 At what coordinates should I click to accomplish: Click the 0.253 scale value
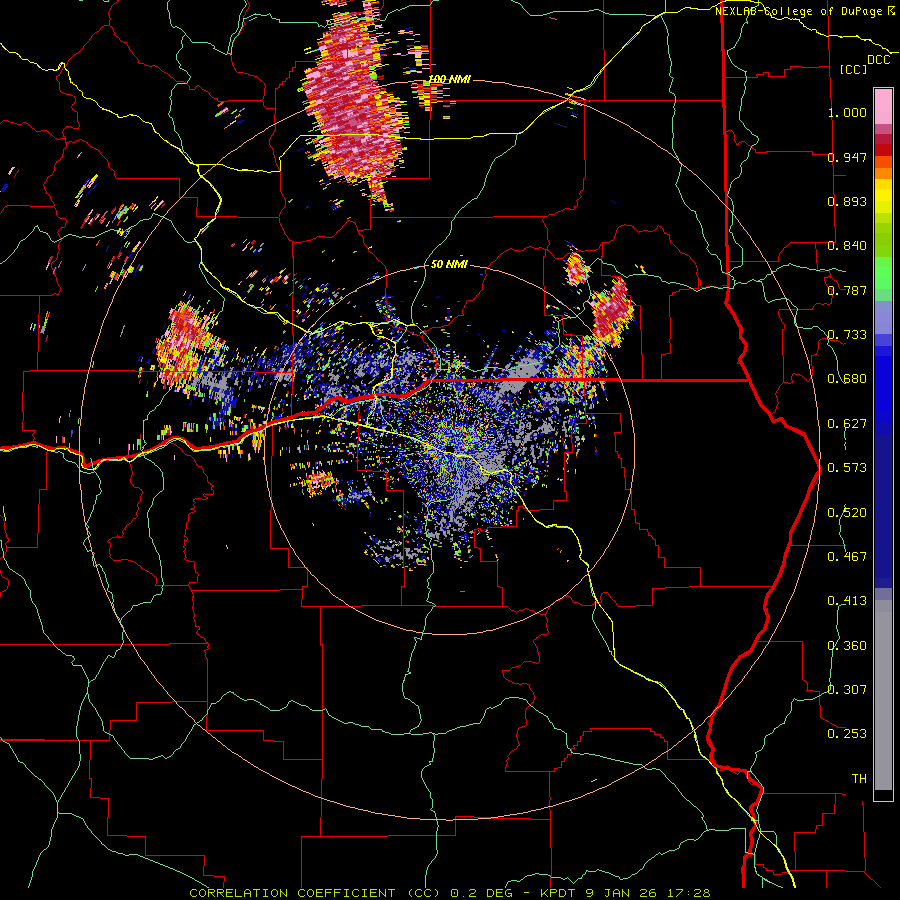(x=847, y=734)
